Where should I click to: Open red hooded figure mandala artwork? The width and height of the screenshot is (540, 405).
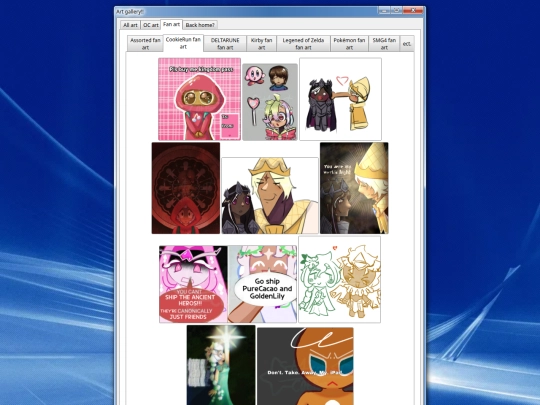(186, 188)
